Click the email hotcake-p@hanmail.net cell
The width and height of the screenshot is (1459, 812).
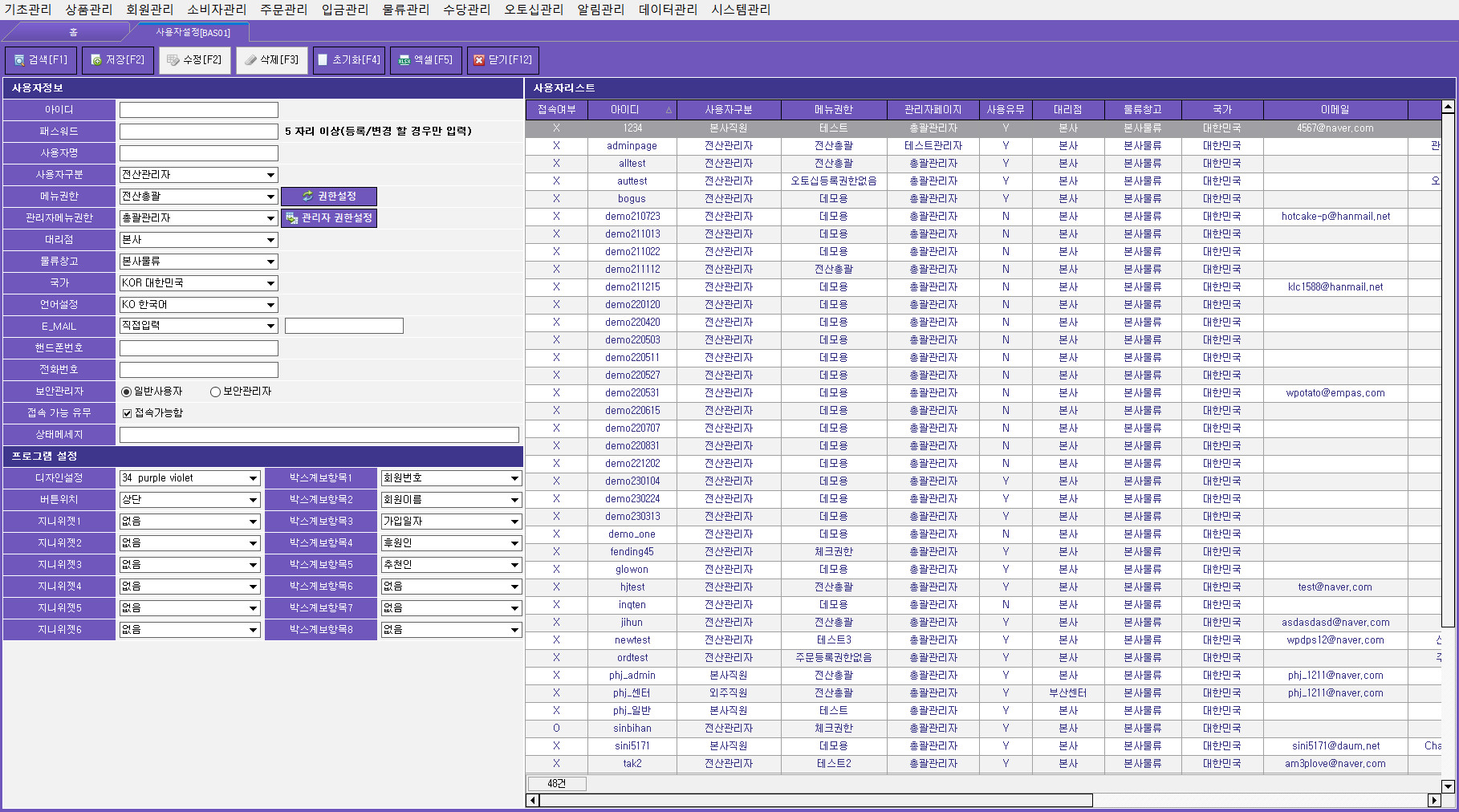pos(1335,217)
